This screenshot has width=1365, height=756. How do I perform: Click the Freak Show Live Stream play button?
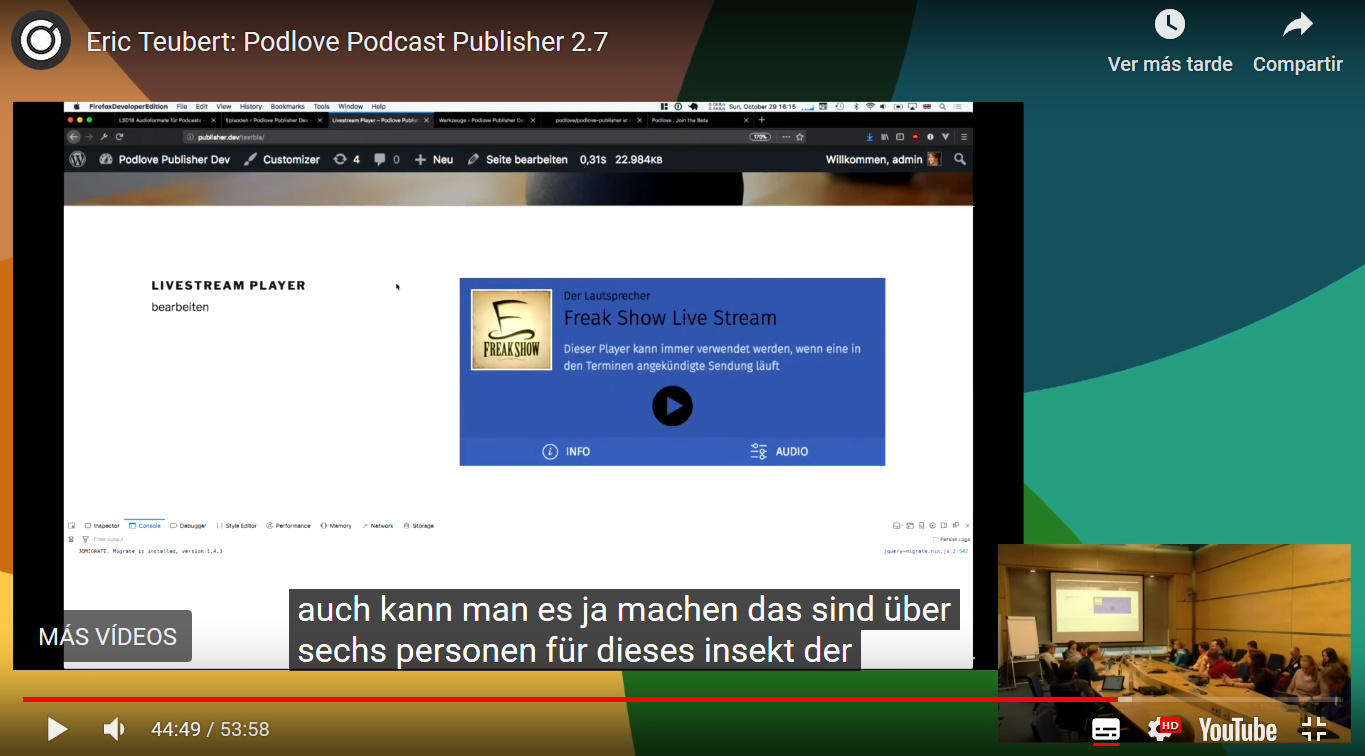[672, 406]
